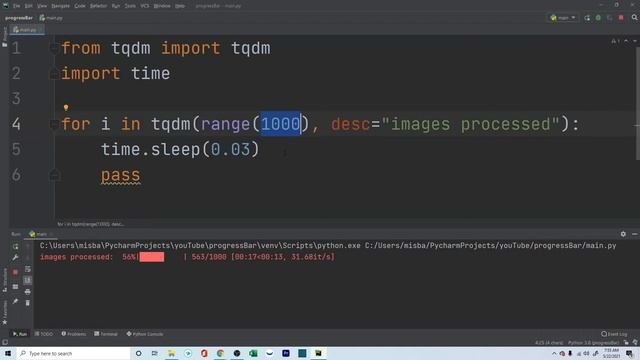The width and height of the screenshot is (640, 360).
Task: Open the Window menu
Action: (162, 6)
